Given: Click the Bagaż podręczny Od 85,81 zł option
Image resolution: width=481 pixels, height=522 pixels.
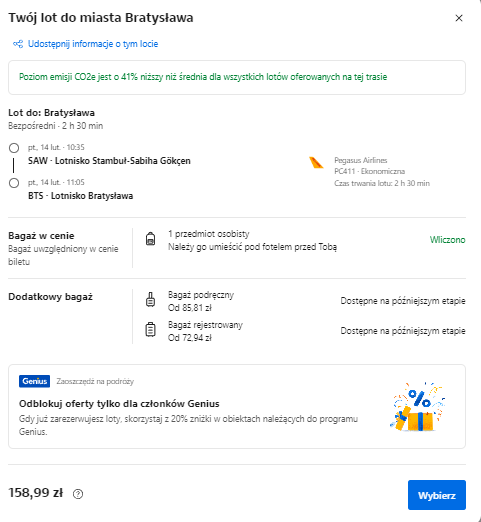Looking at the screenshot, I should pyautogui.click(x=201, y=301).
